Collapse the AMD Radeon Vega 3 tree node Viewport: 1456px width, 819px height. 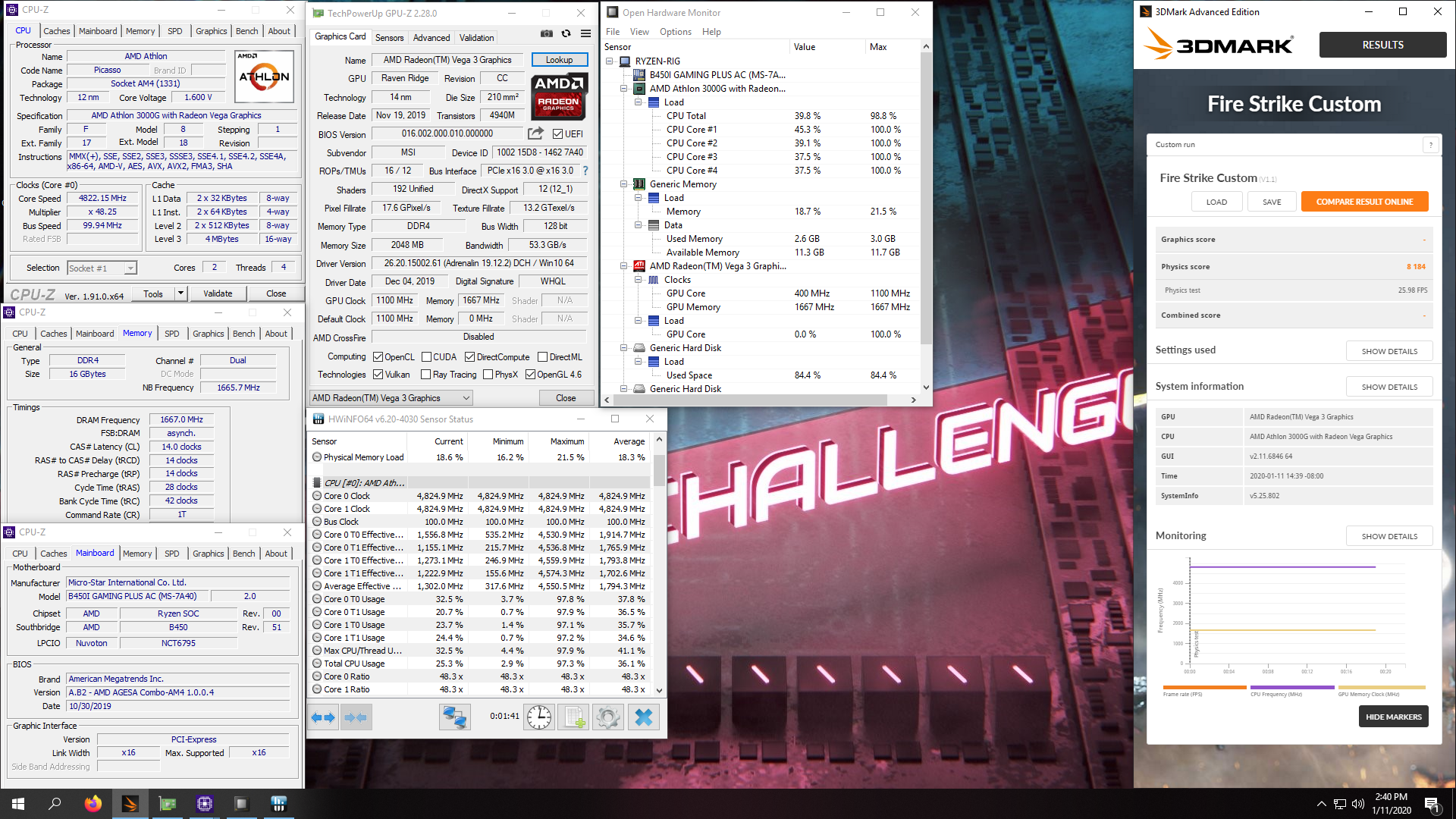[624, 266]
